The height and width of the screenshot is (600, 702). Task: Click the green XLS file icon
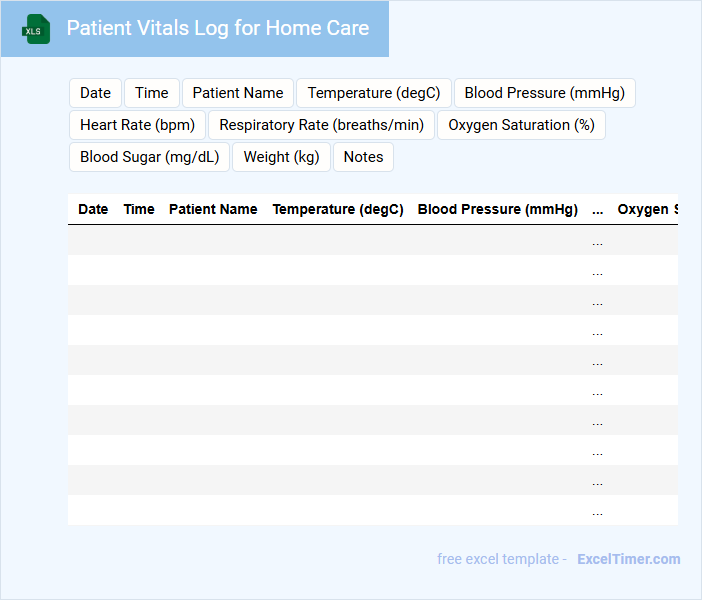point(37,29)
